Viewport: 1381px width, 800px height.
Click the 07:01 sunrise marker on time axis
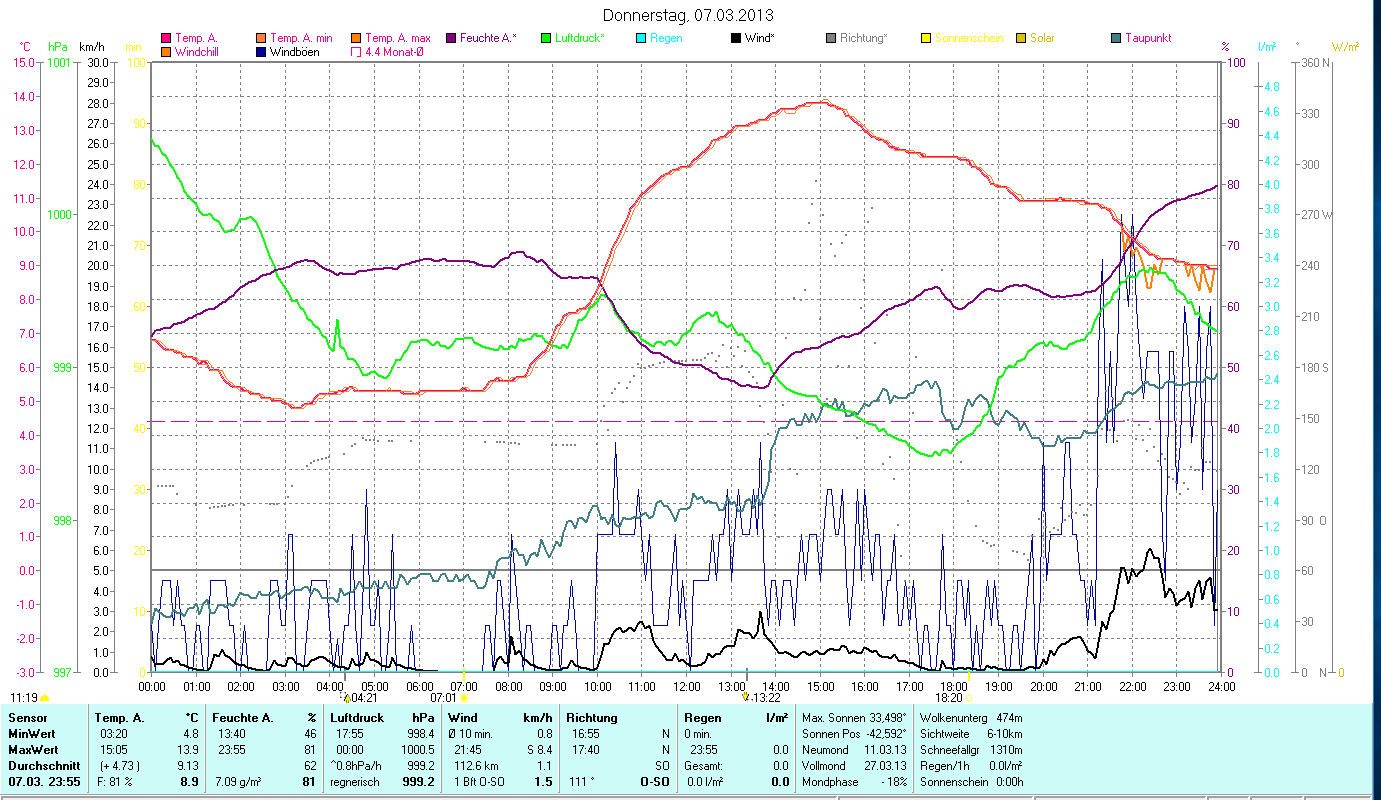pyautogui.click(x=443, y=697)
